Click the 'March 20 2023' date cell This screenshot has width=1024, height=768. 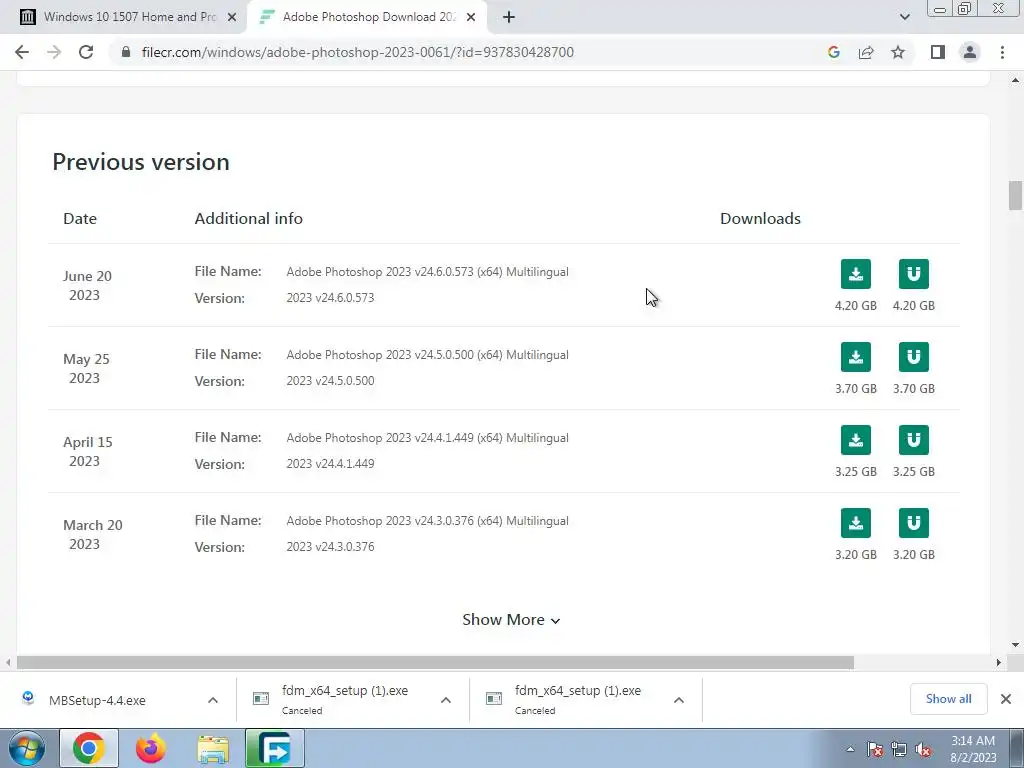coord(93,534)
